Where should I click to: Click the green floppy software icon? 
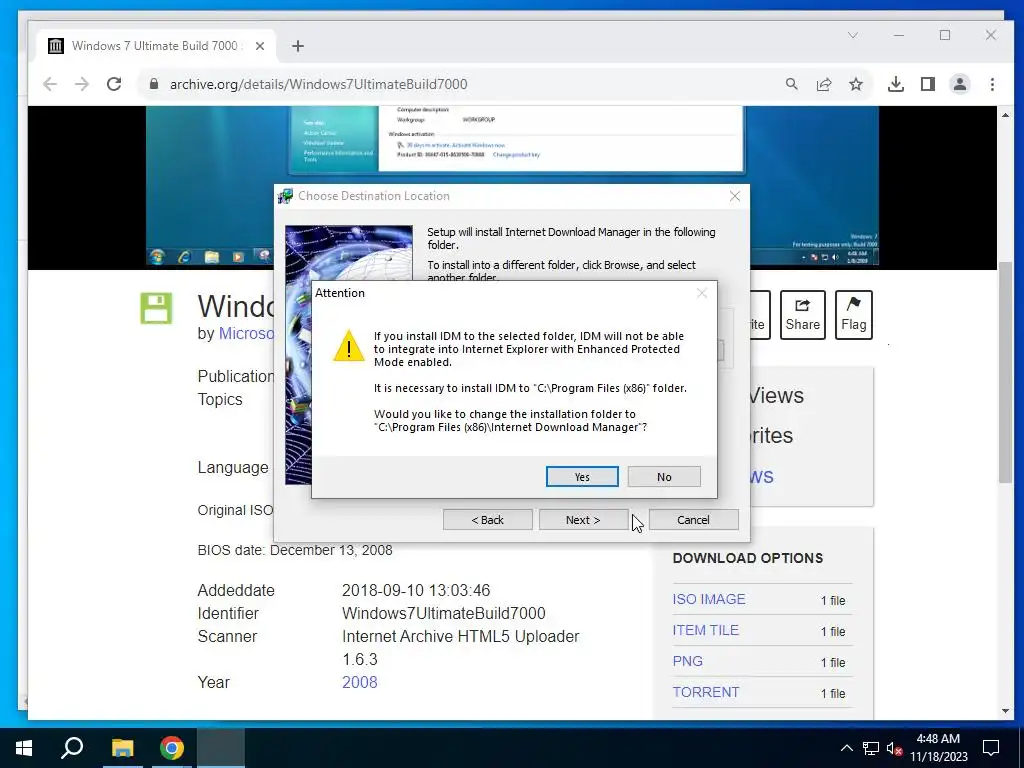157,308
